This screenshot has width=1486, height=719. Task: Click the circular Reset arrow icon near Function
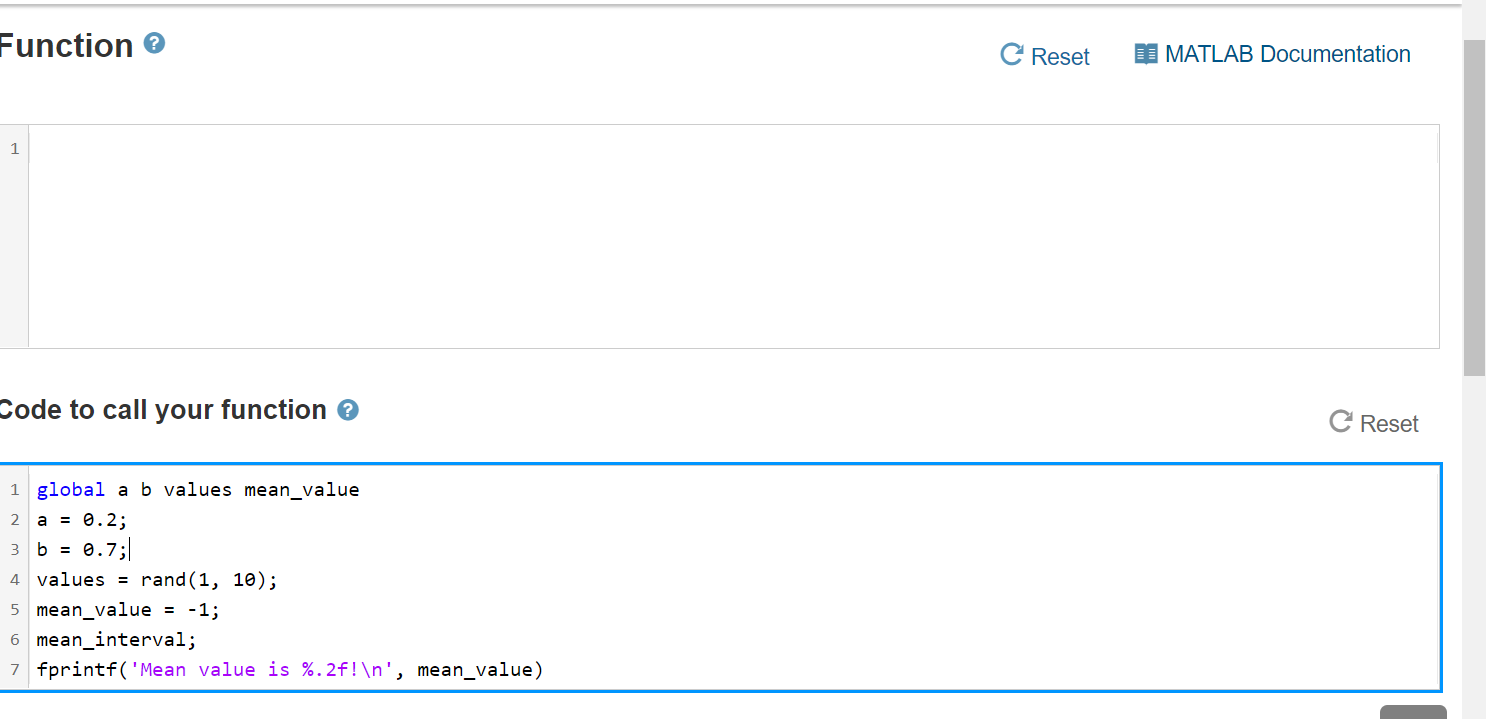1010,55
